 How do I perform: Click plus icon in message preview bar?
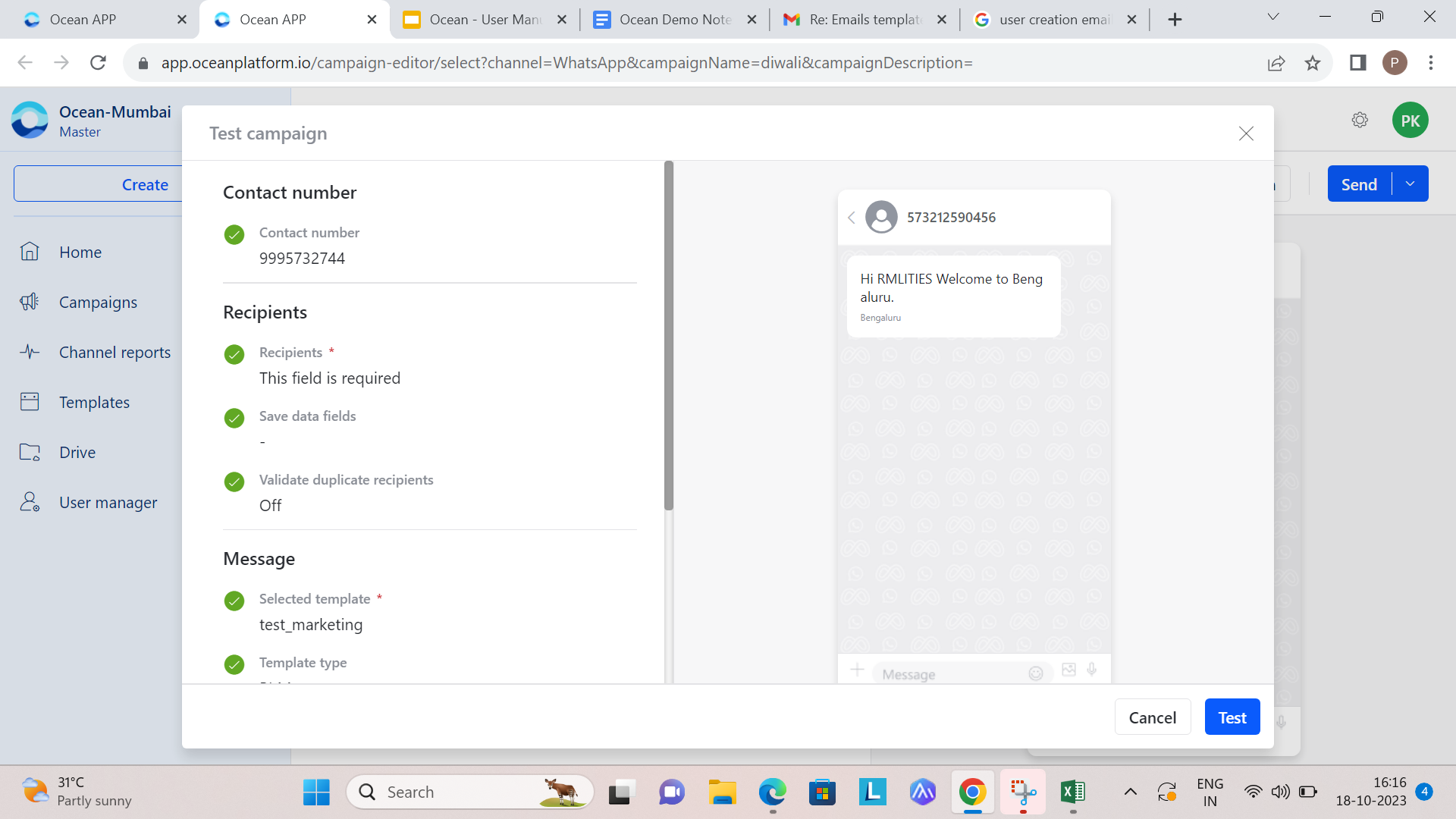(858, 670)
